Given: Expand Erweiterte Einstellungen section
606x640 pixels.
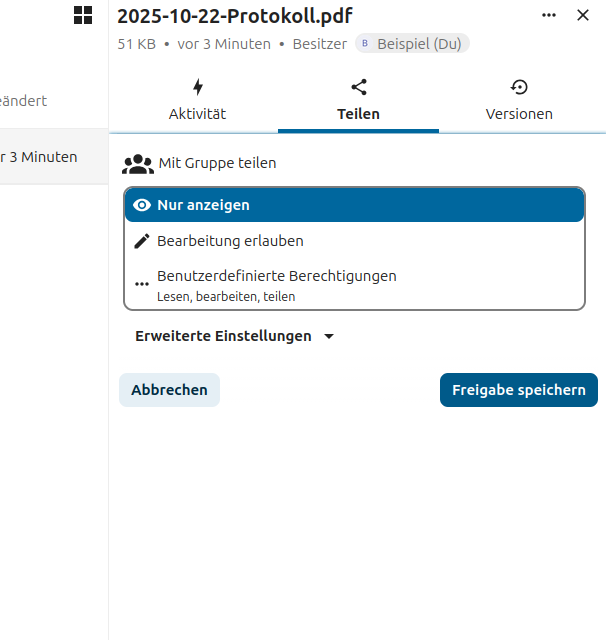Looking at the screenshot, I should pos(224,336).
